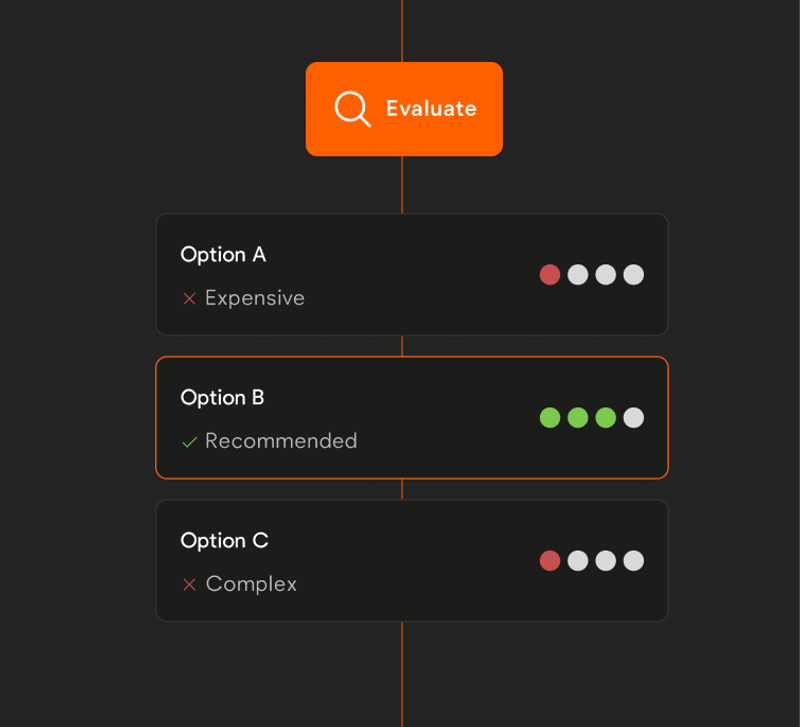Click the Evaluate button label

431,109
